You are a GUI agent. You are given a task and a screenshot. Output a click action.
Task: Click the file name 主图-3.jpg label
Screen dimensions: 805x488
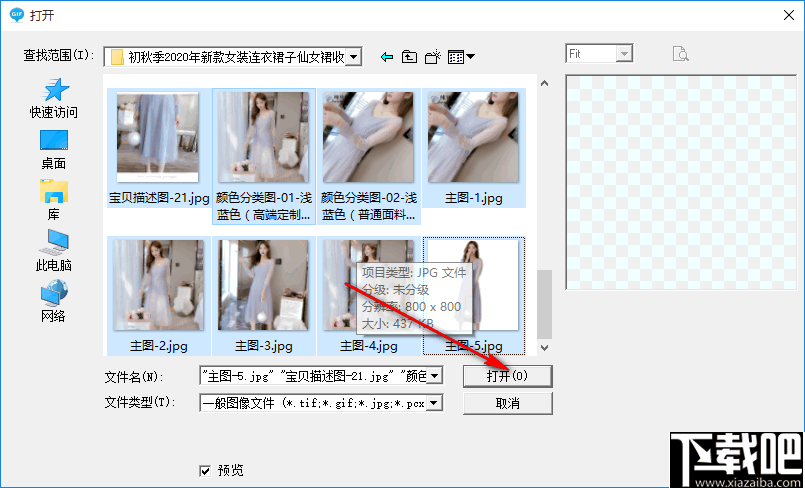264,346
